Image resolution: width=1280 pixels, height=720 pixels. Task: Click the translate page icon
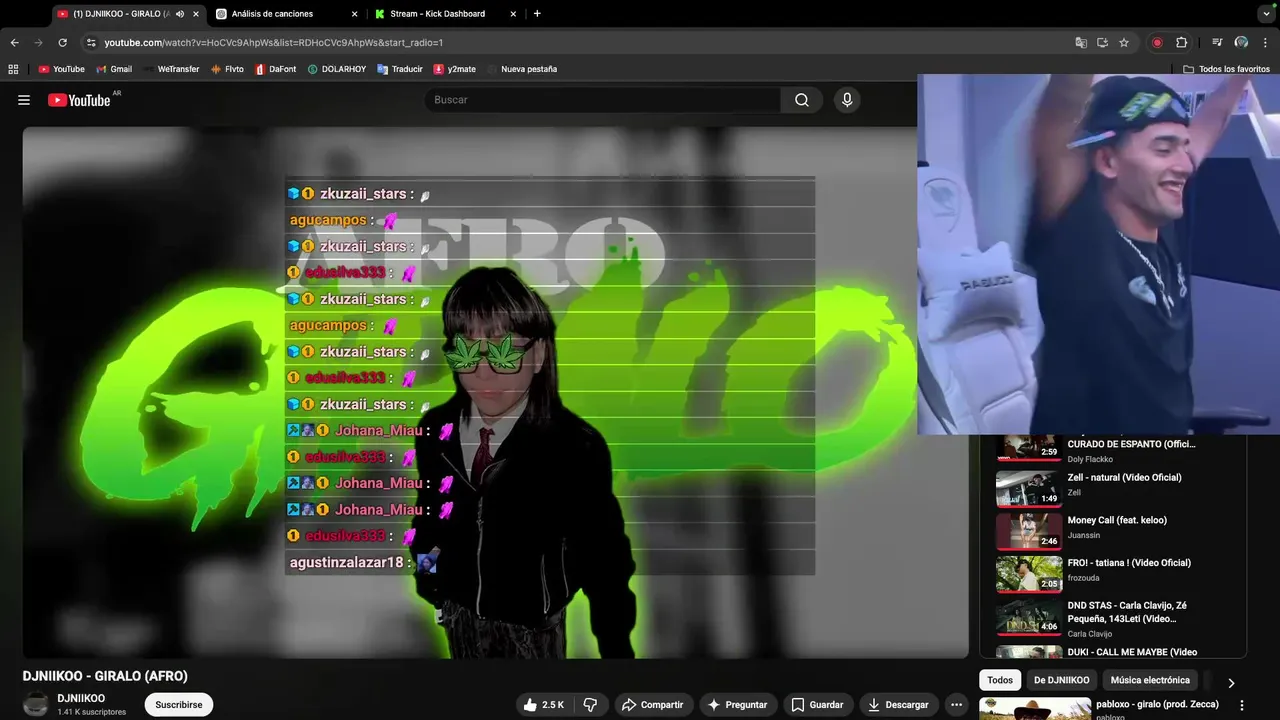tap(1081, 43)
